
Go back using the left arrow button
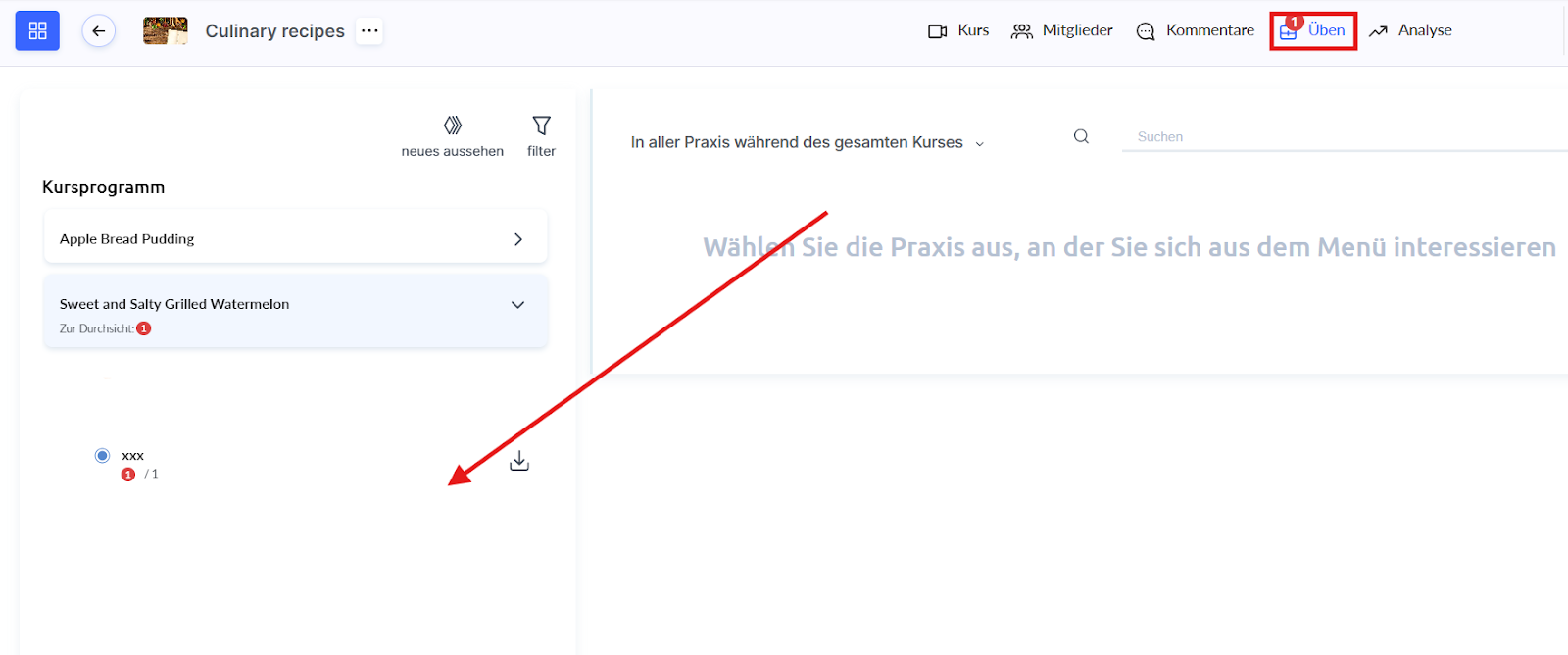99,31
